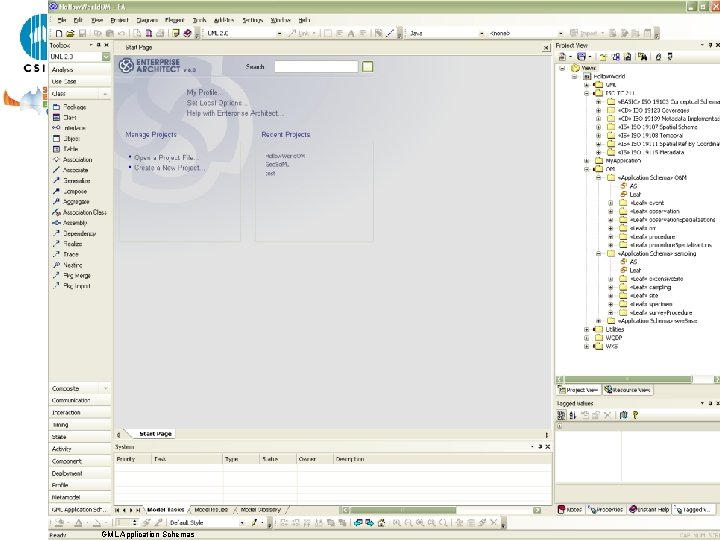Click Open a Project File link
720x540 pixels.
point(166,158)
